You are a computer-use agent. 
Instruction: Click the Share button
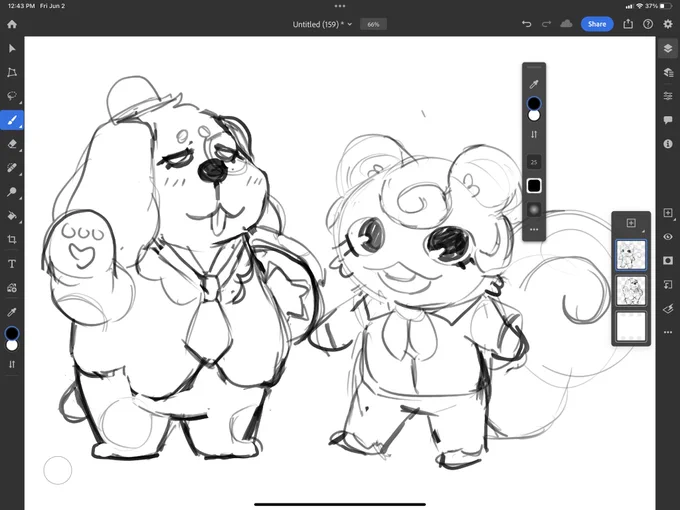click(597, 24)
